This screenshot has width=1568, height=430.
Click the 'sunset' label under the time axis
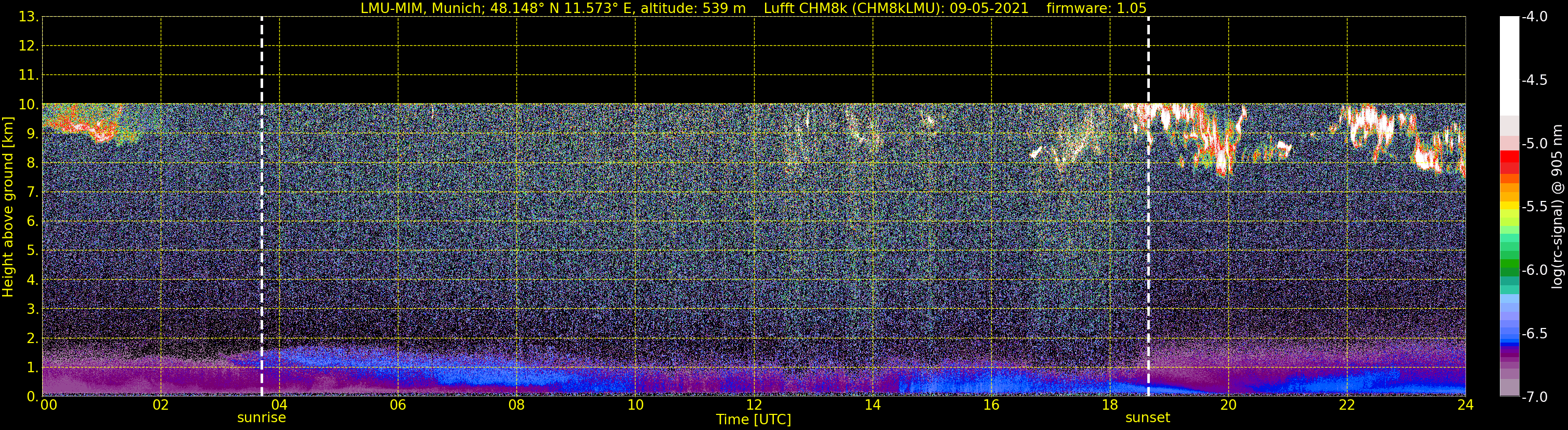(1147, 418)
